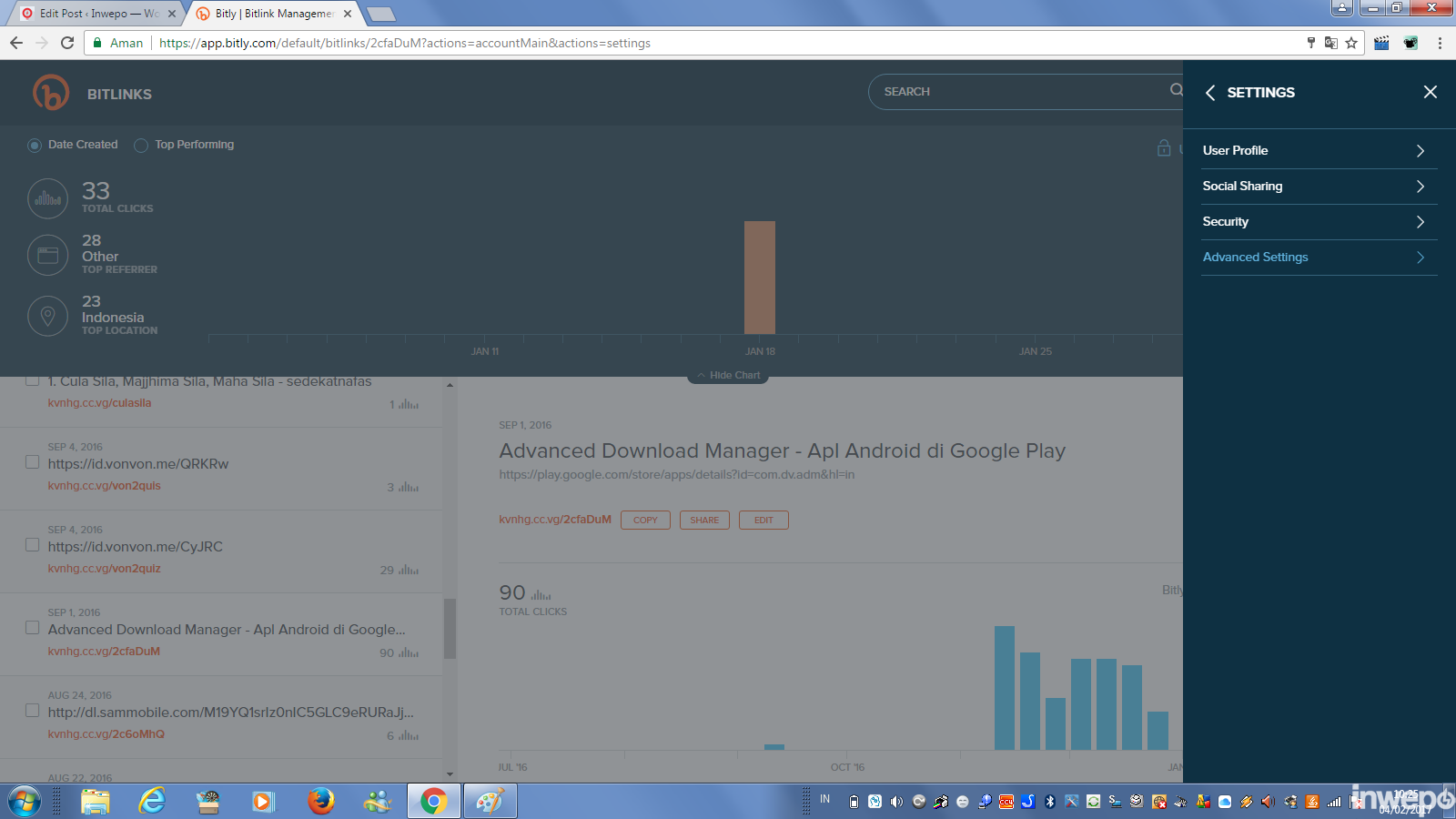Click the Chrome address bar URL
Screen dimensions: 1456x819
click(405, 43)
